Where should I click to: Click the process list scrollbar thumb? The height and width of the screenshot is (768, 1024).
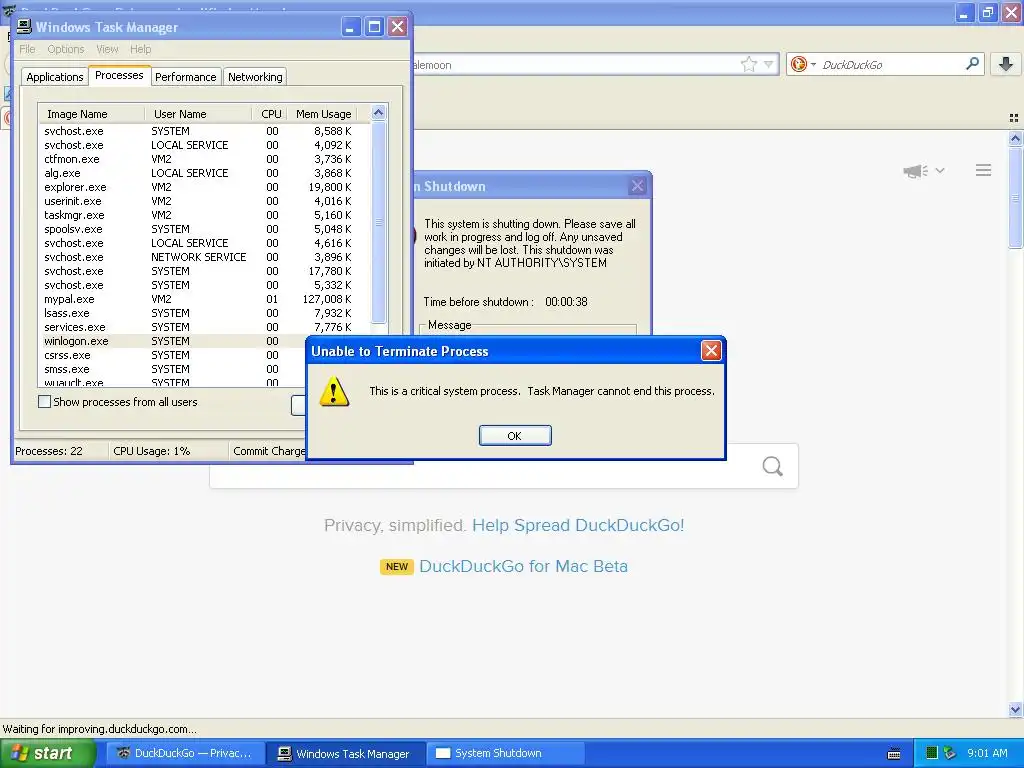pyautogui.click(x=378, y=222)
